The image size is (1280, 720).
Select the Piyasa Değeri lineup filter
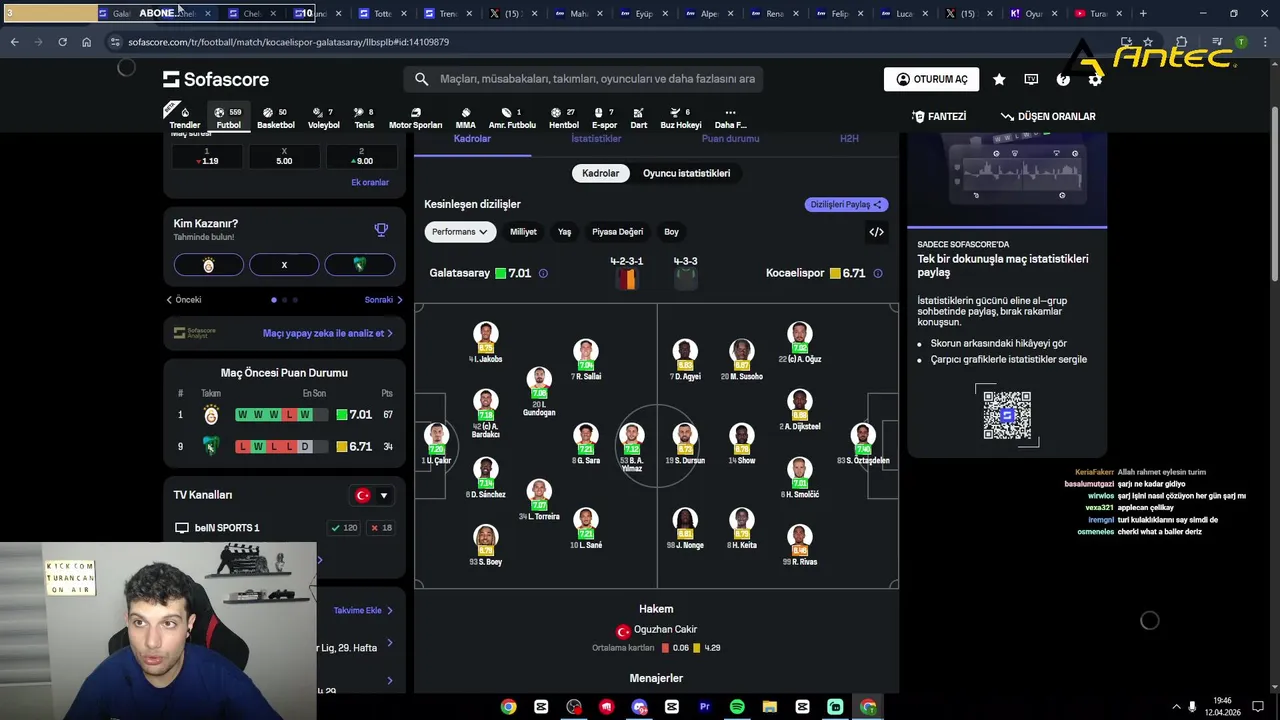tap(617, 232)
